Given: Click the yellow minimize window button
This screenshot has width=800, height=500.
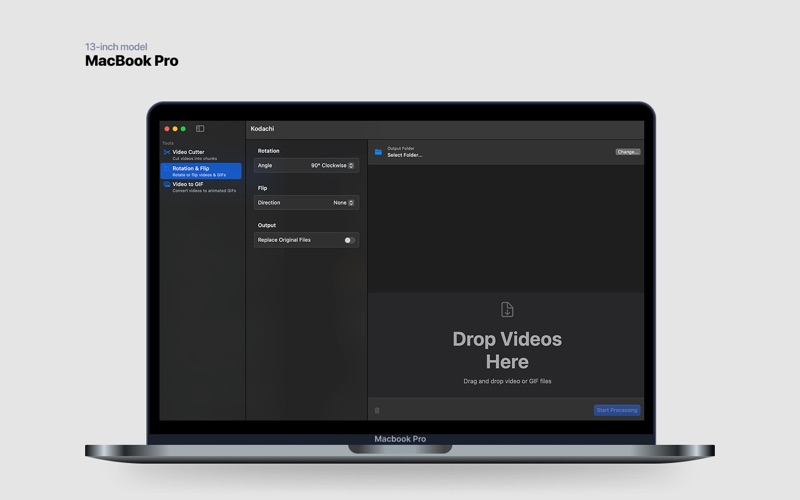Looking at the screenshot, I should [x=175, y=129].
